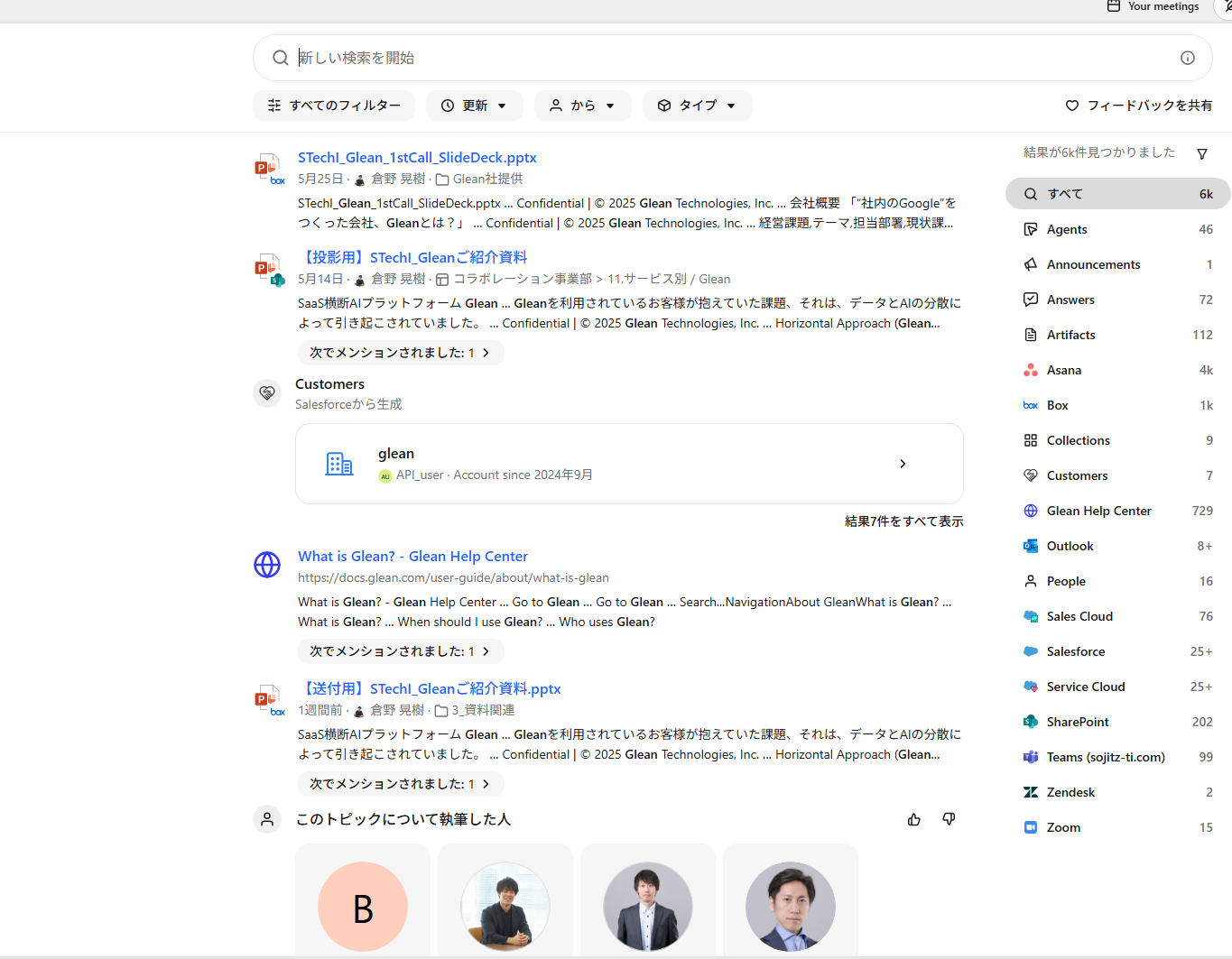Open the author card with letter B avatar

click(x=363, y=900)
